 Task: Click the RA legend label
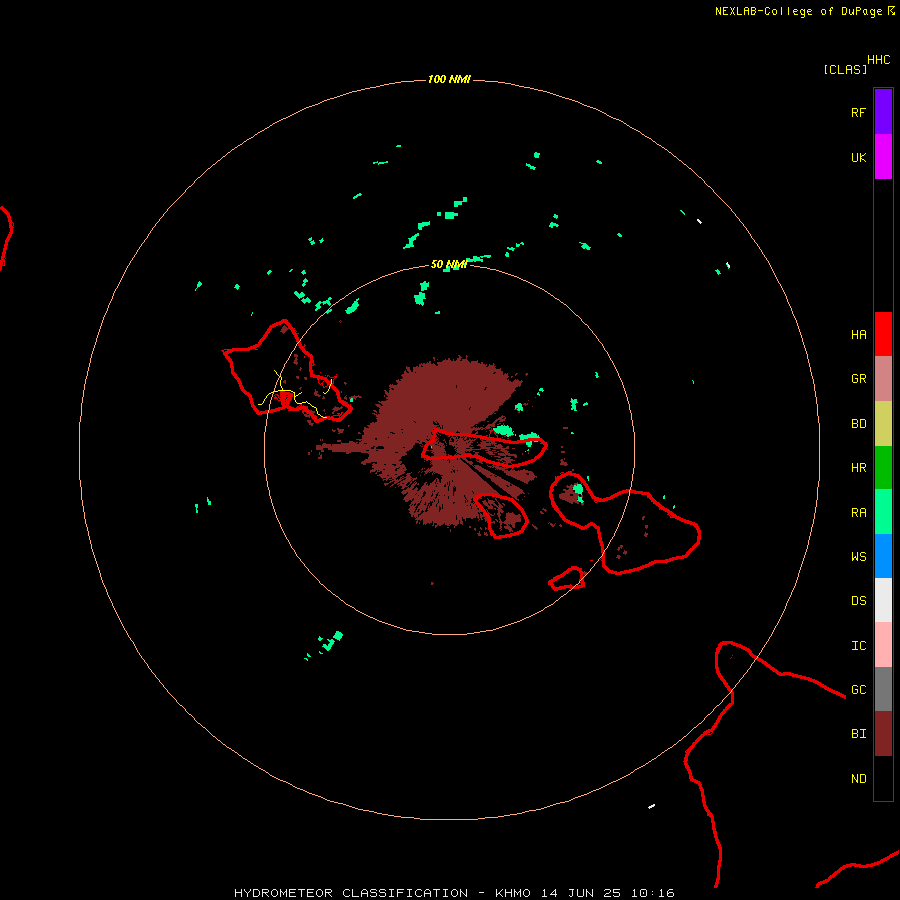[x=858, y=512]
